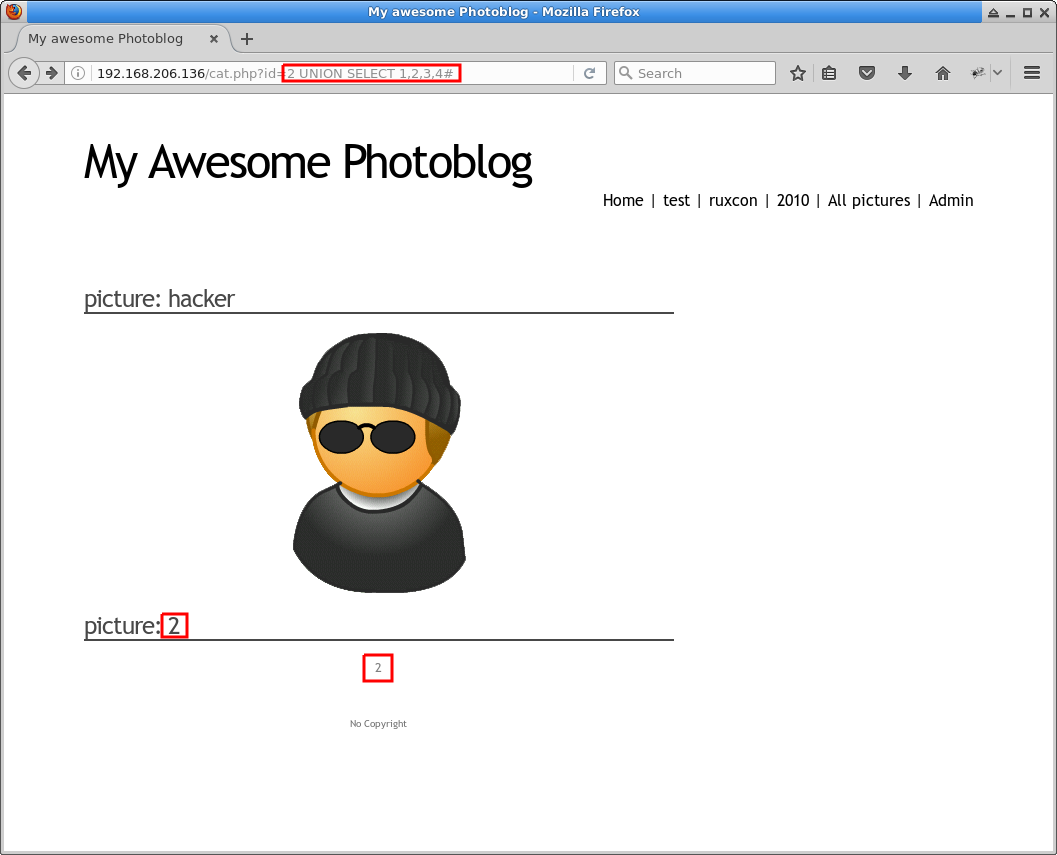Maximize the Firefox window

1027,12
